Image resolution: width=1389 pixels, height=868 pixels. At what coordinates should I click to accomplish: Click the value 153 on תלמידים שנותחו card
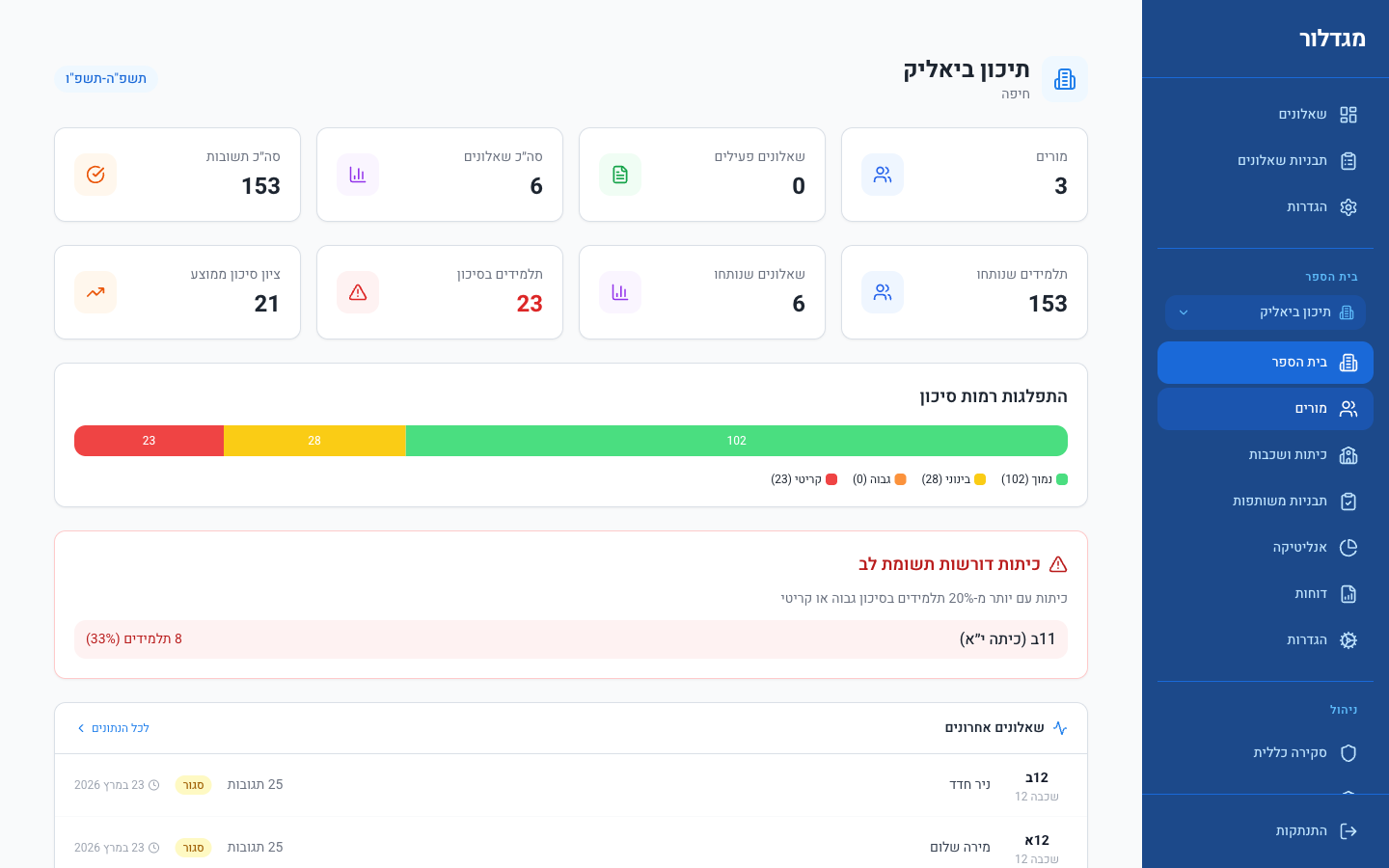(1048, 304)
